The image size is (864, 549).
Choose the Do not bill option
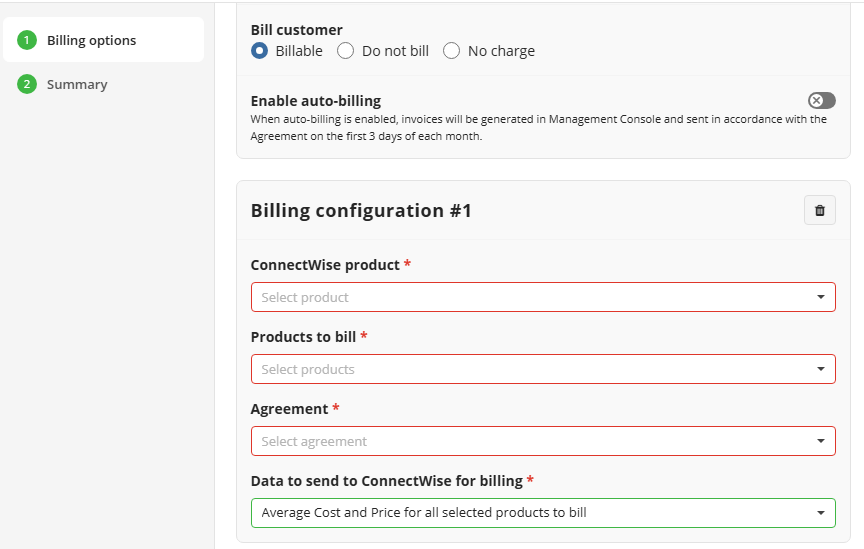[345, 51]
